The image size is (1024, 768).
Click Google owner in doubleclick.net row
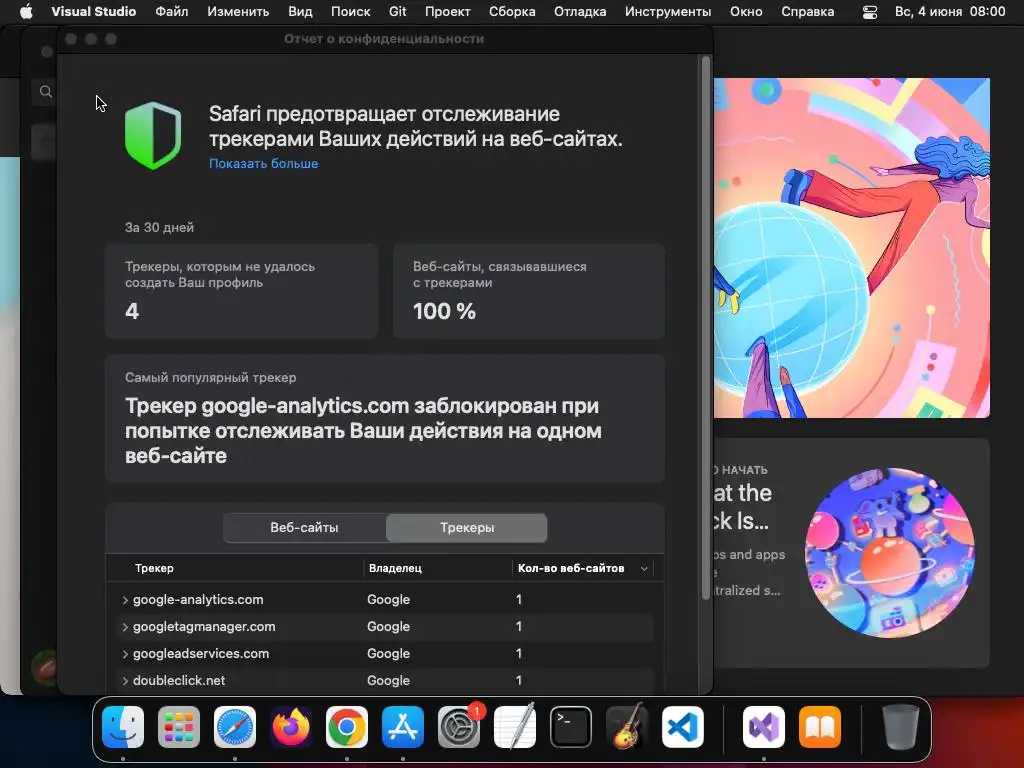coord(389,680)
